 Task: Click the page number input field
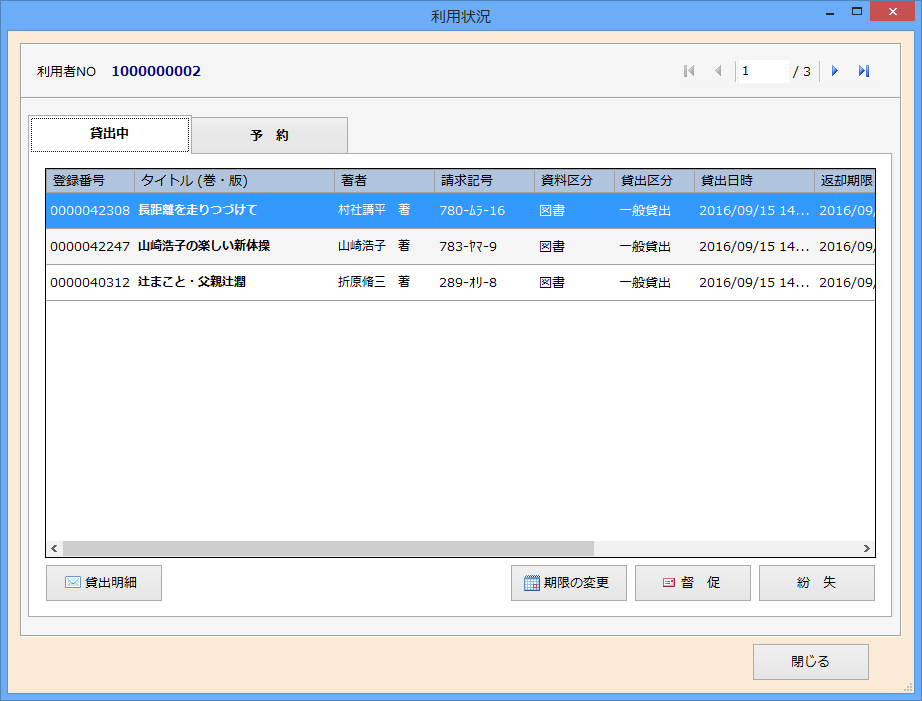pos(763,71)
